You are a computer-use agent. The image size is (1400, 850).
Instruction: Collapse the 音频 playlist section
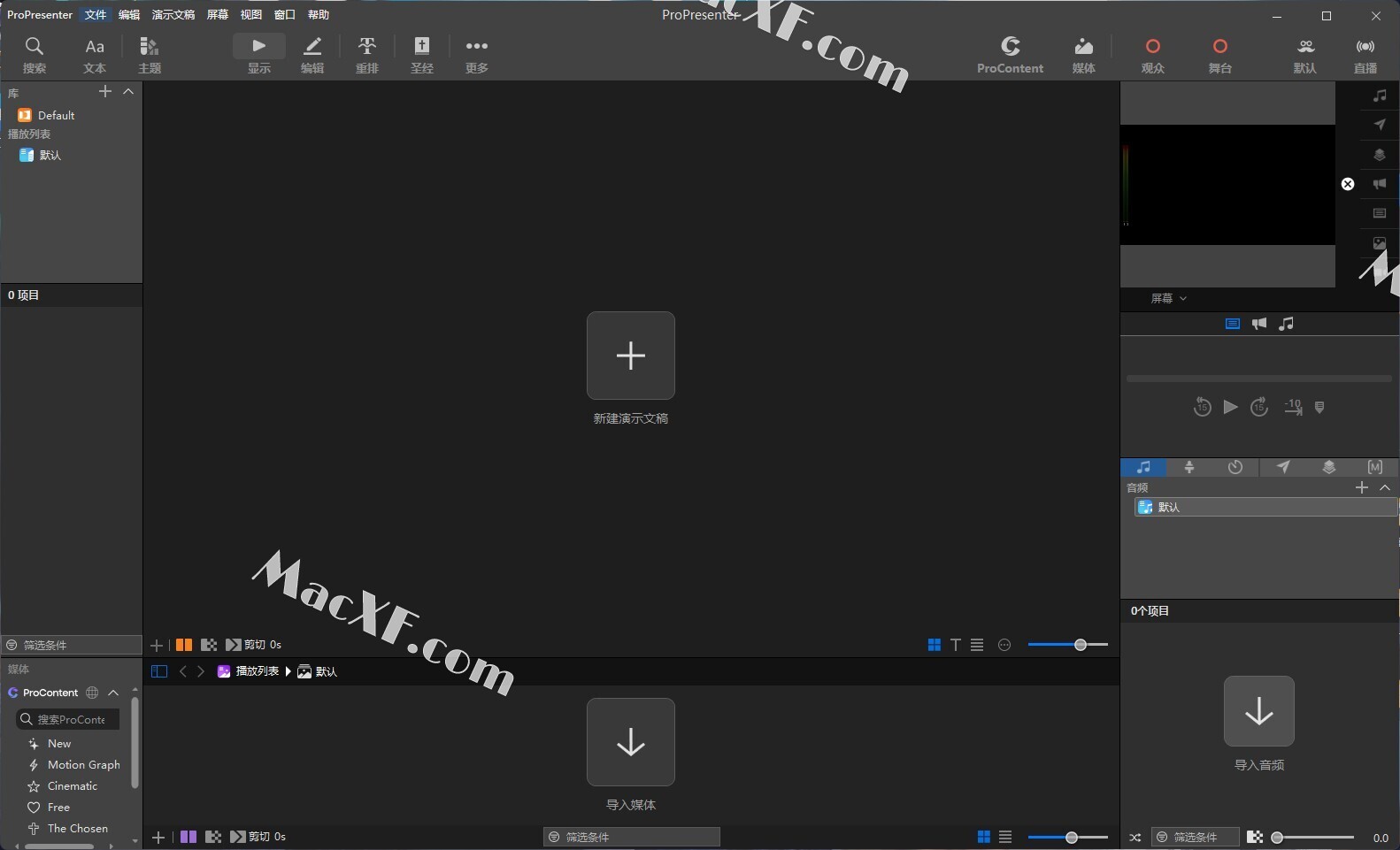click(x=1385, y=487)
